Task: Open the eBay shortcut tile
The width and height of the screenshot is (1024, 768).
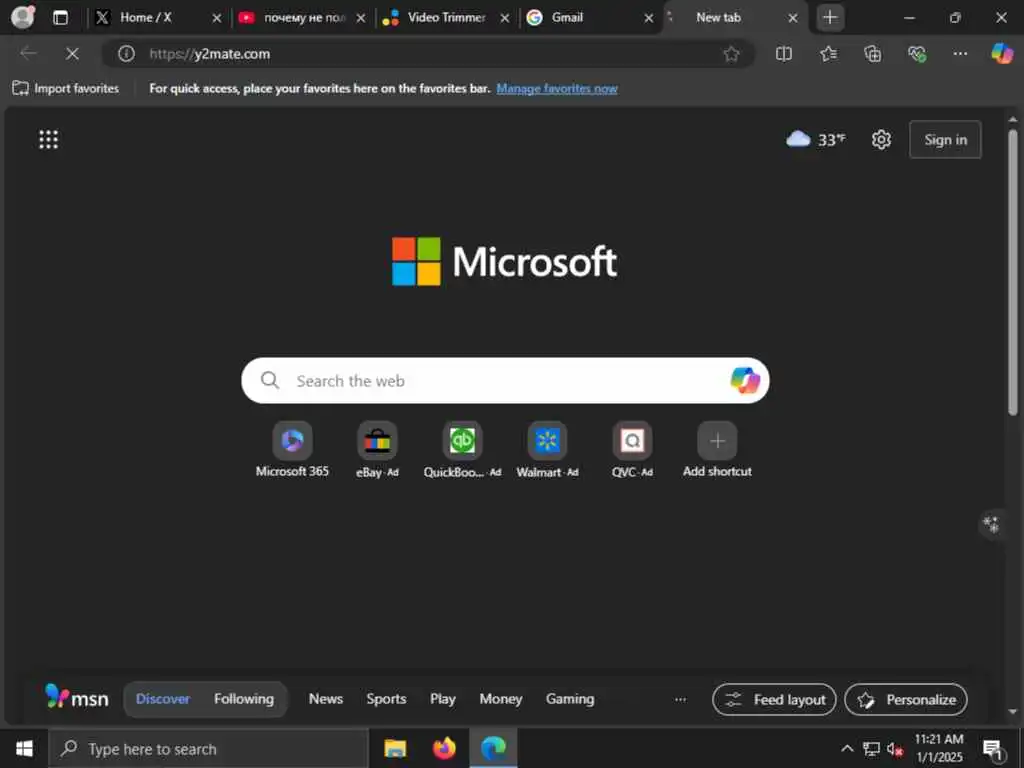Action: coord(377,450)
